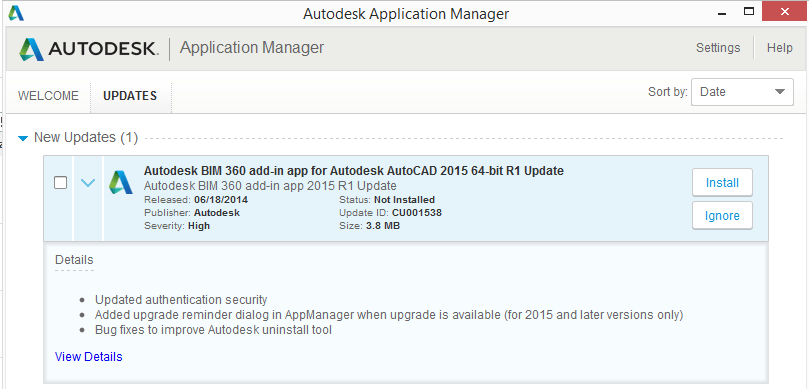Click the subtitle "Autodesk BIM 360 add-in app 2015 R1 Update"
809x389 pixels.
coord(270,186)
